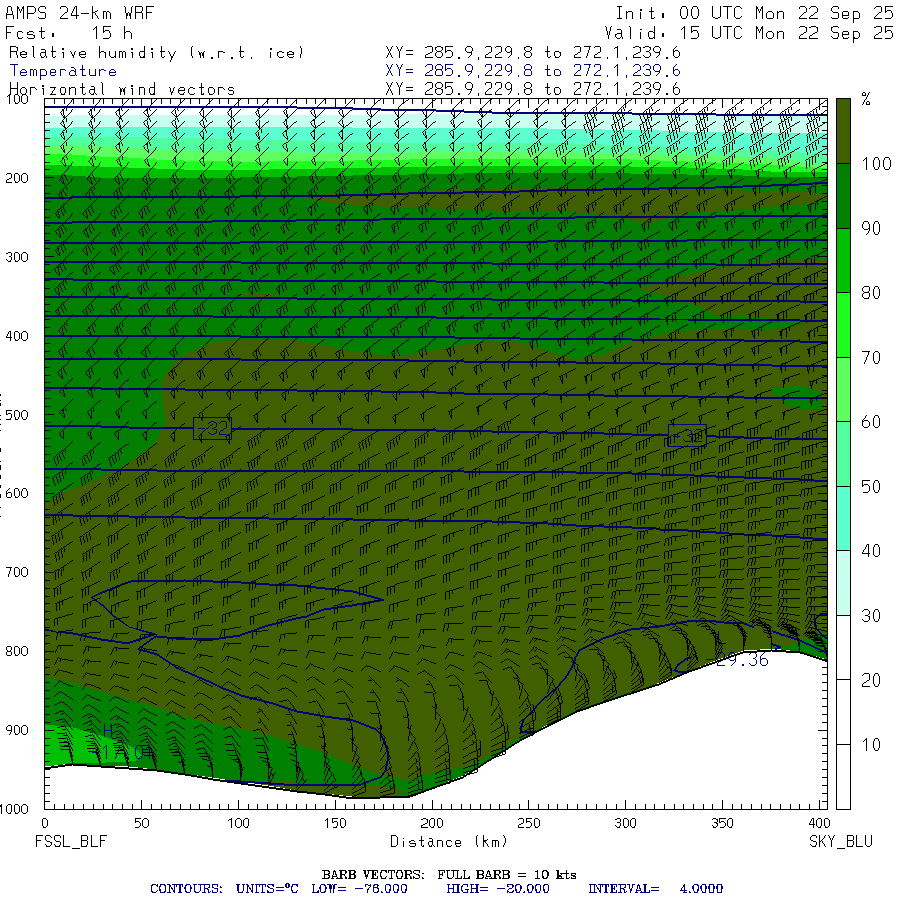The image size is (900, 900).
Task: Click the 50% aqua colorbar segment
Action: pyautogui.click(x=843, y=454)
